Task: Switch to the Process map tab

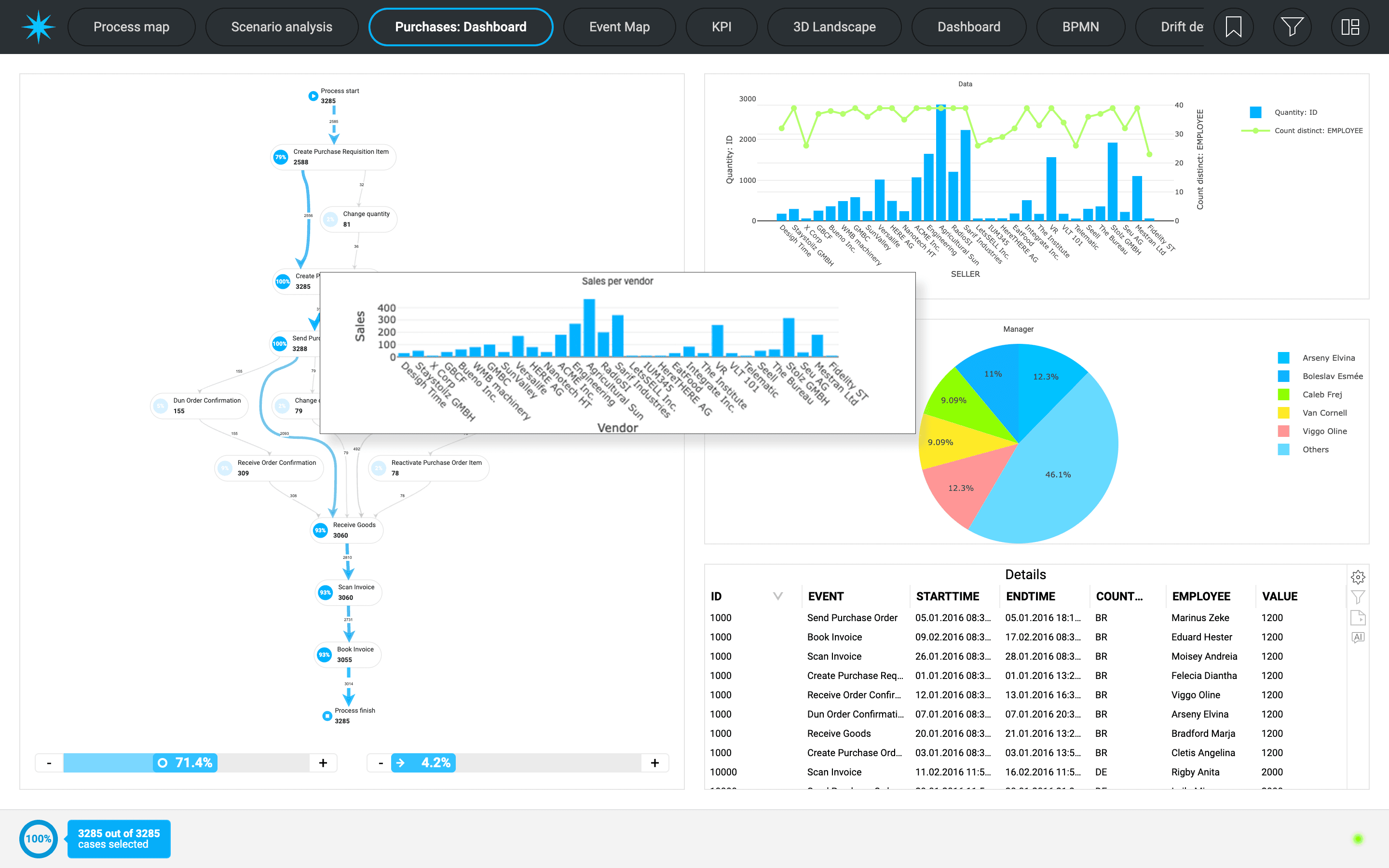Action: tap(132, 27)
